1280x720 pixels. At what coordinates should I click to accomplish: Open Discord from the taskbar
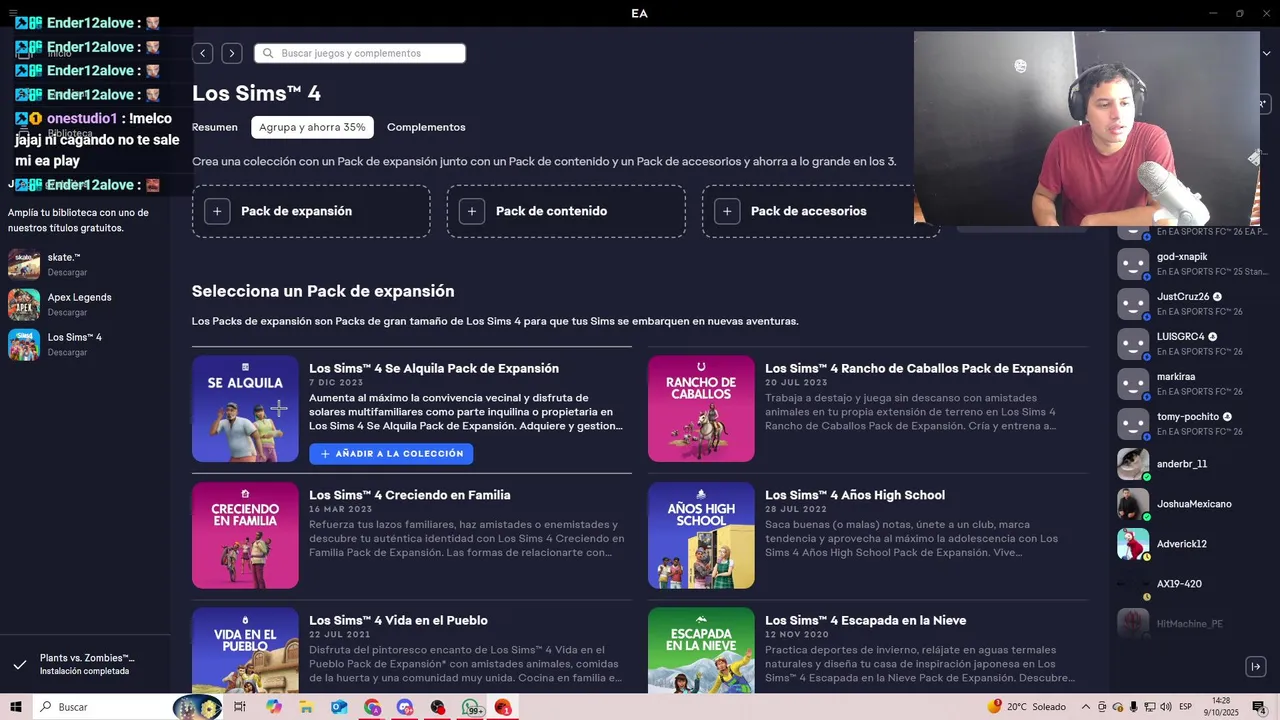(404, 707)
